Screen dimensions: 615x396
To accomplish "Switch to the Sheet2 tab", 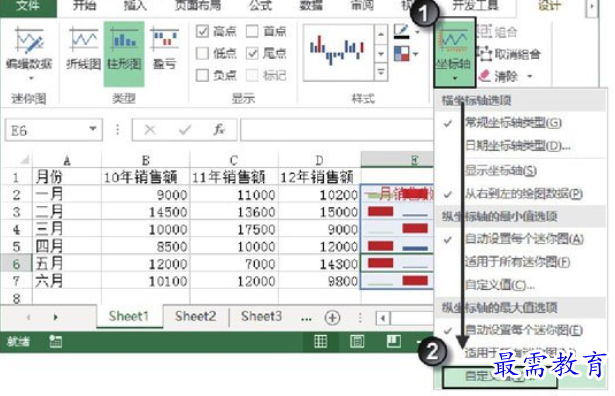I will (x=195, y=316).
